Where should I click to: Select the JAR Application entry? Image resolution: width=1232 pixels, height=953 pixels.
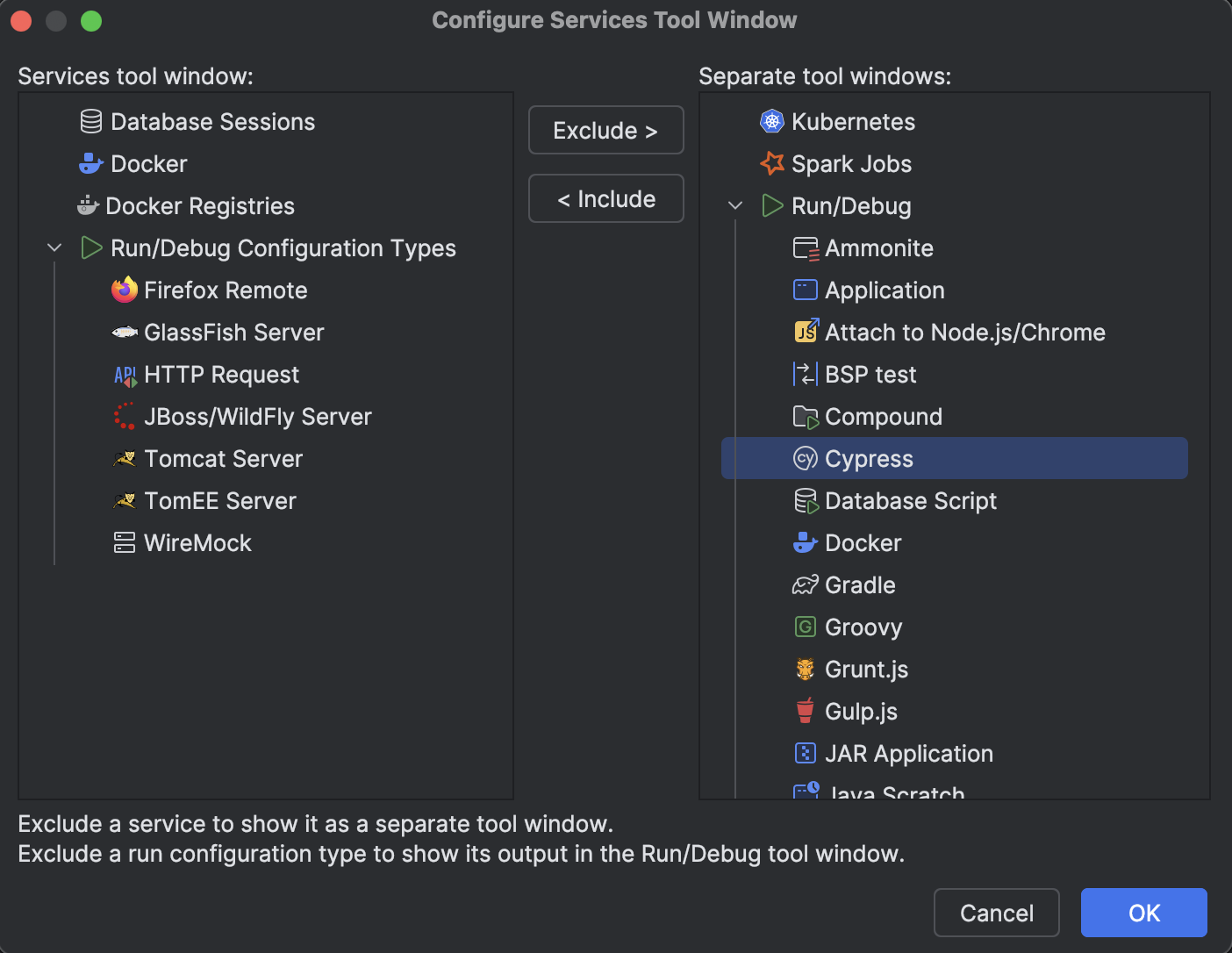click(x=908, y=753)
